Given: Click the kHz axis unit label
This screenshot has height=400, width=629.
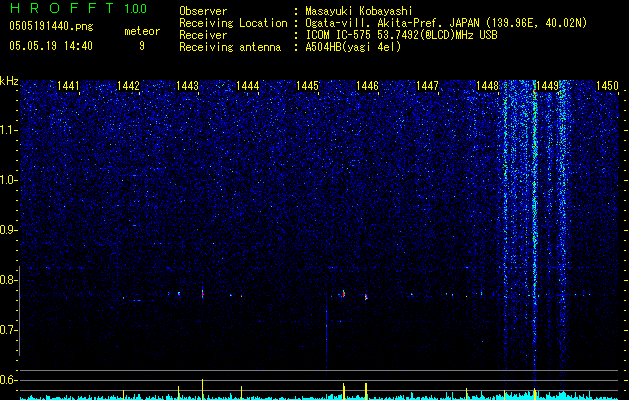Looking at the screenshot, I should point(9,81).
